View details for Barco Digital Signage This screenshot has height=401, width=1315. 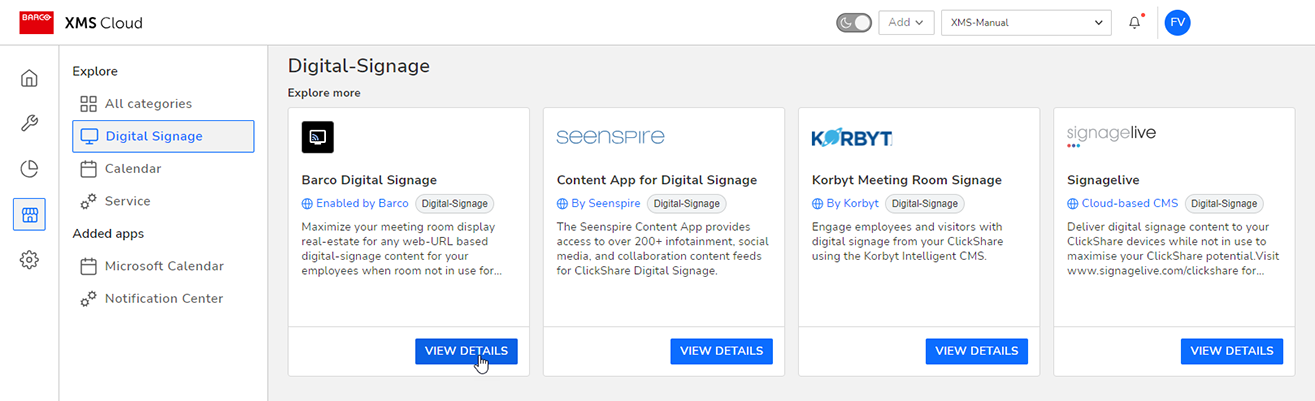(x=466, y=351)
